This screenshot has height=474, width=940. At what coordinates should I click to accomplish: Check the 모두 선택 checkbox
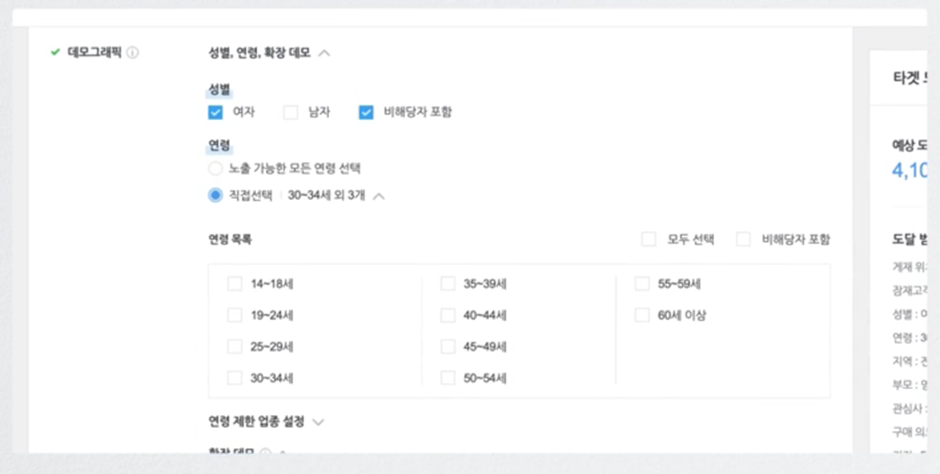[x=649, y=239]
